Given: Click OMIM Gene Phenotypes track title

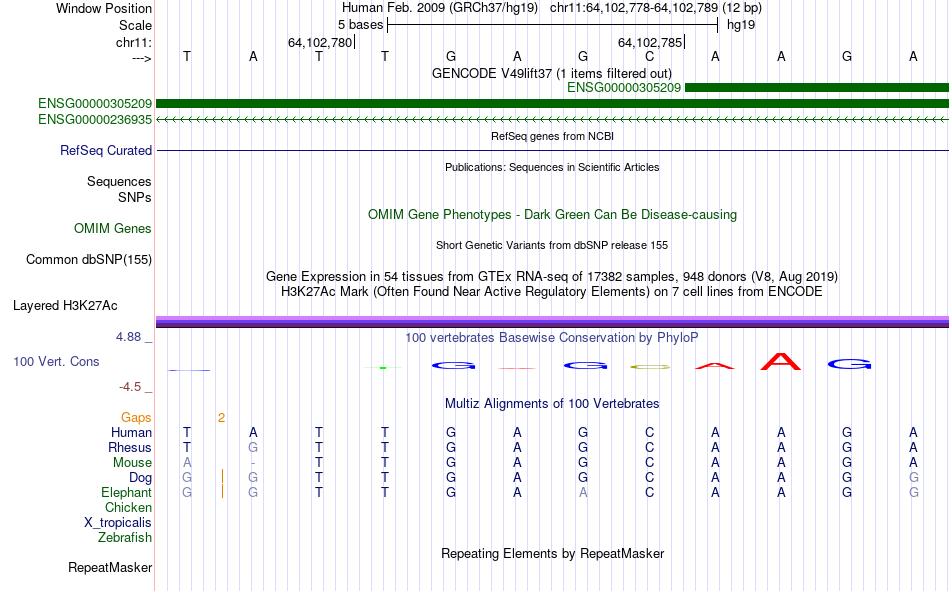Looking at the screenshot, I should click(x=553, y=215).
